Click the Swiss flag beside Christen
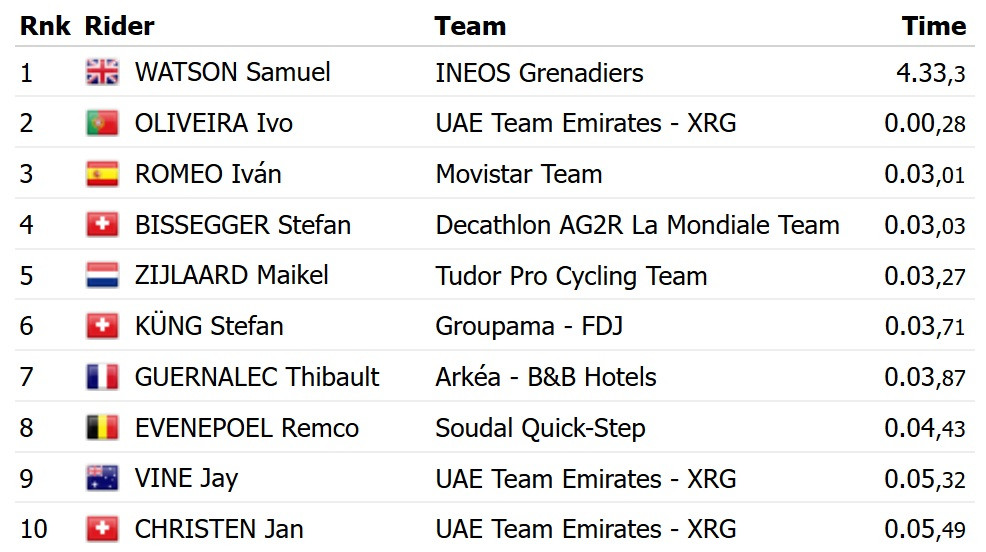 click(x=102, y=529)
